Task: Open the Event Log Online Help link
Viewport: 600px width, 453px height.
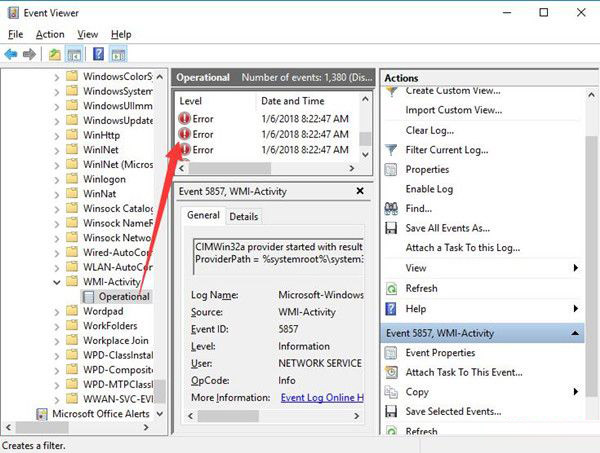Action: [322, 398]
